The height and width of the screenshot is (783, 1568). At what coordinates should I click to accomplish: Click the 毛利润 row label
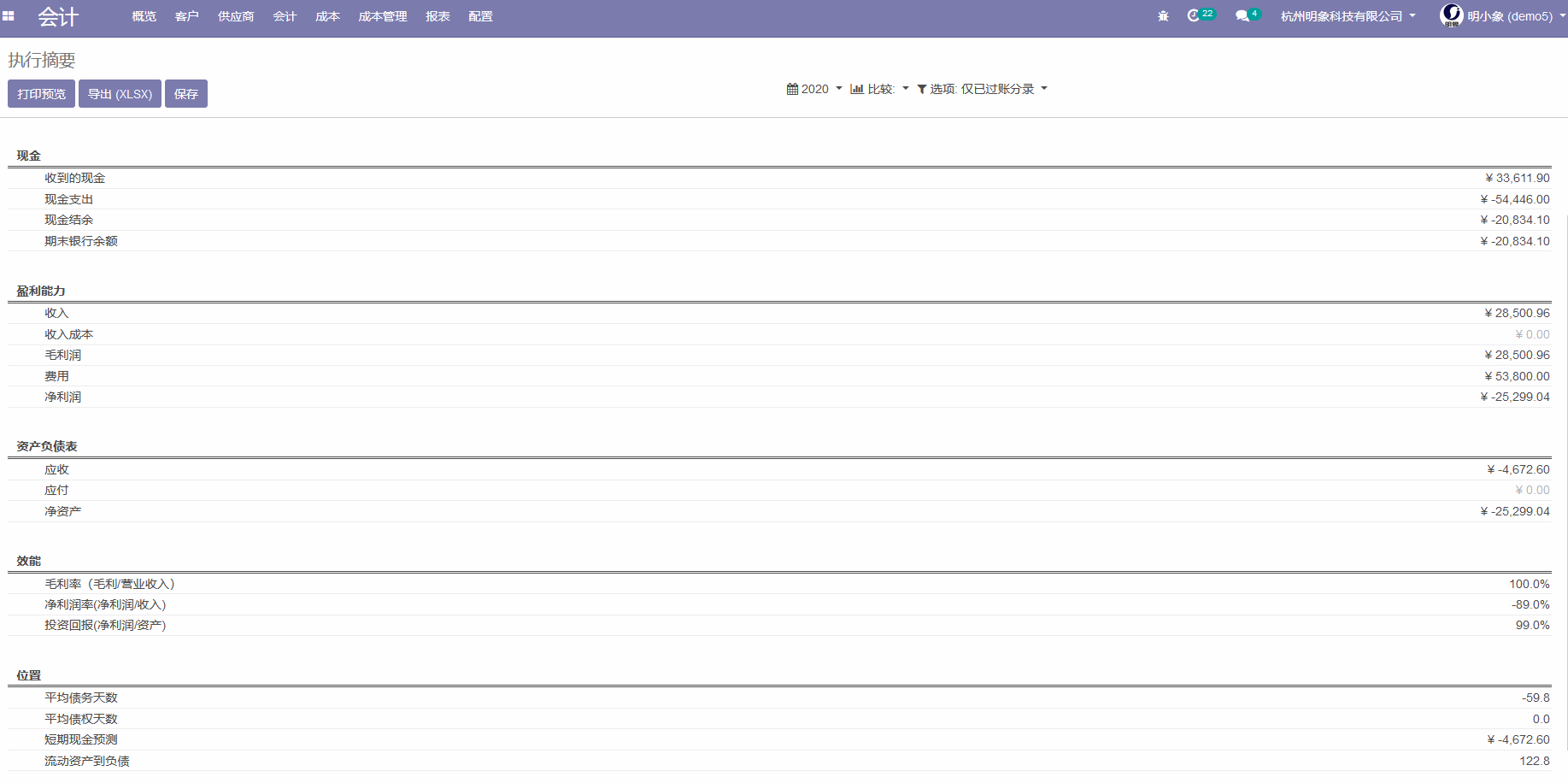tap(63, 355)
